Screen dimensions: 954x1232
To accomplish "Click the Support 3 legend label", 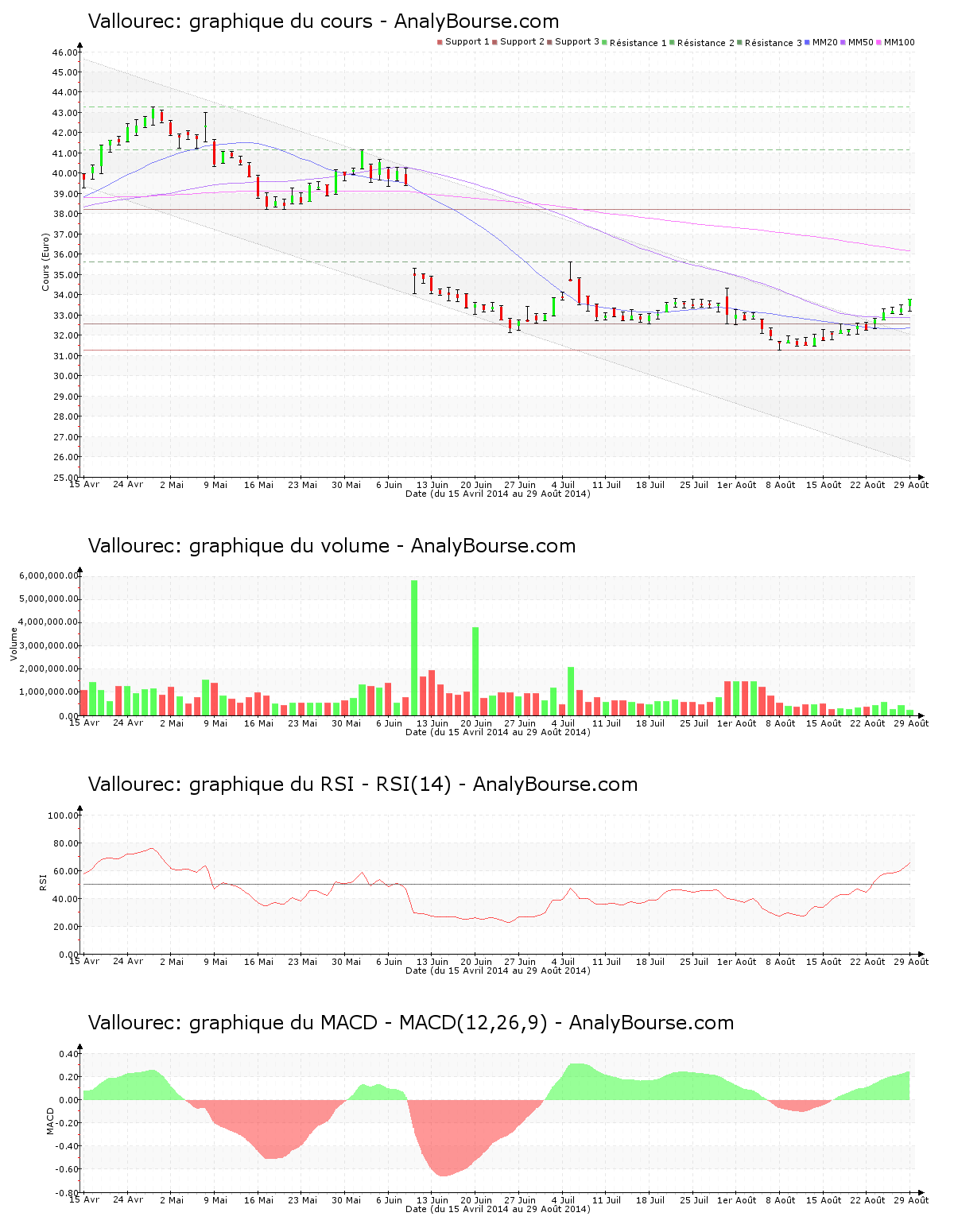I will 577,41.
